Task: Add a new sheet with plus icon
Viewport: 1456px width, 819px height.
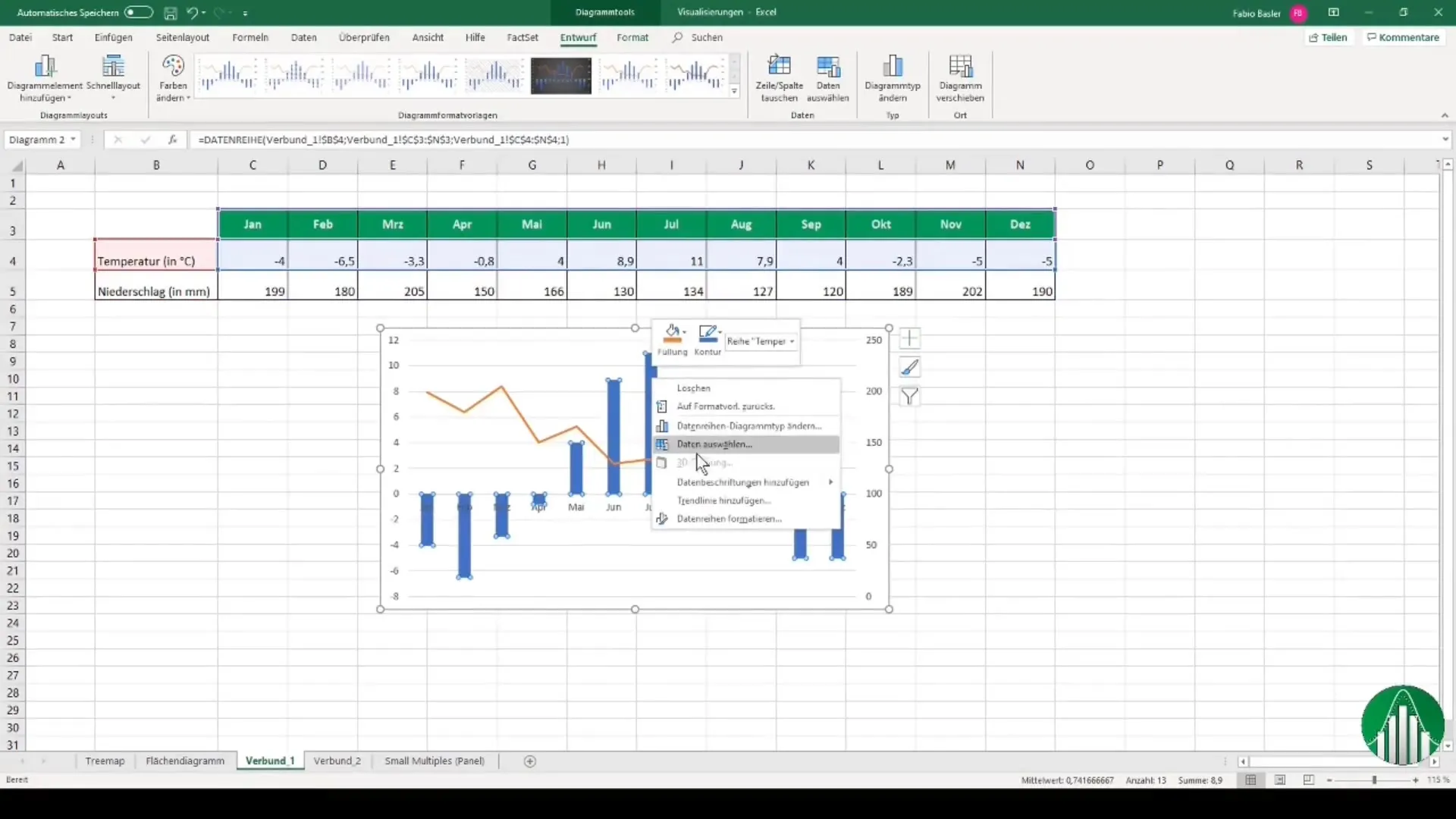Action: [530, 761]
